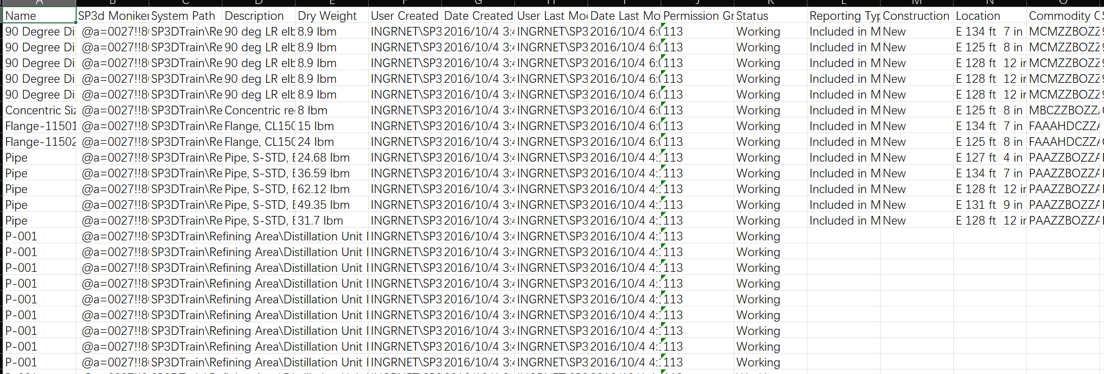Select the 62.12 lbm dry weight cell
This screenshot has height=374, width=1104.
click(332, 189)
